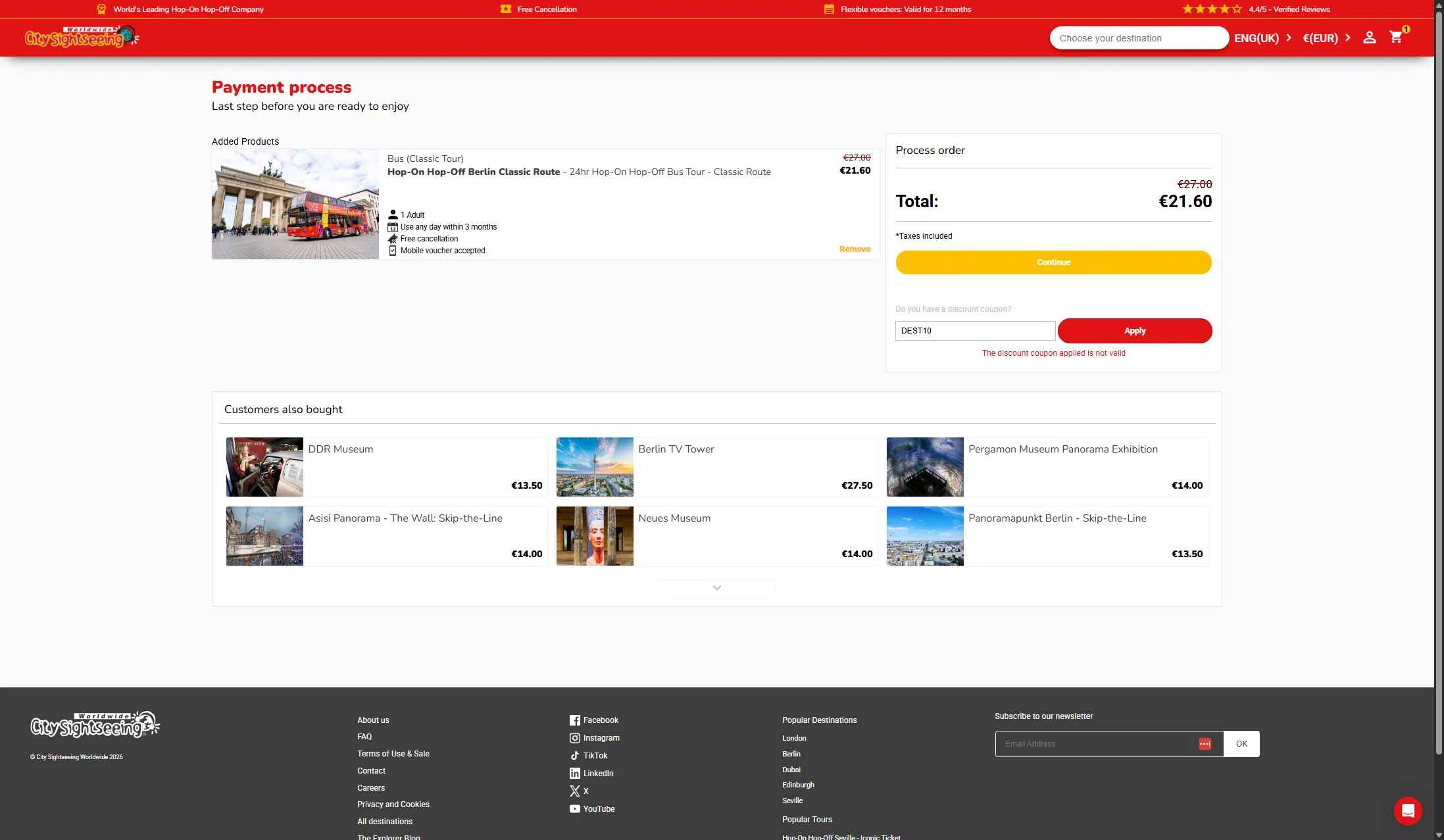
Task: Open Privacy and Cookies link
Action: (x=393, y=804)
